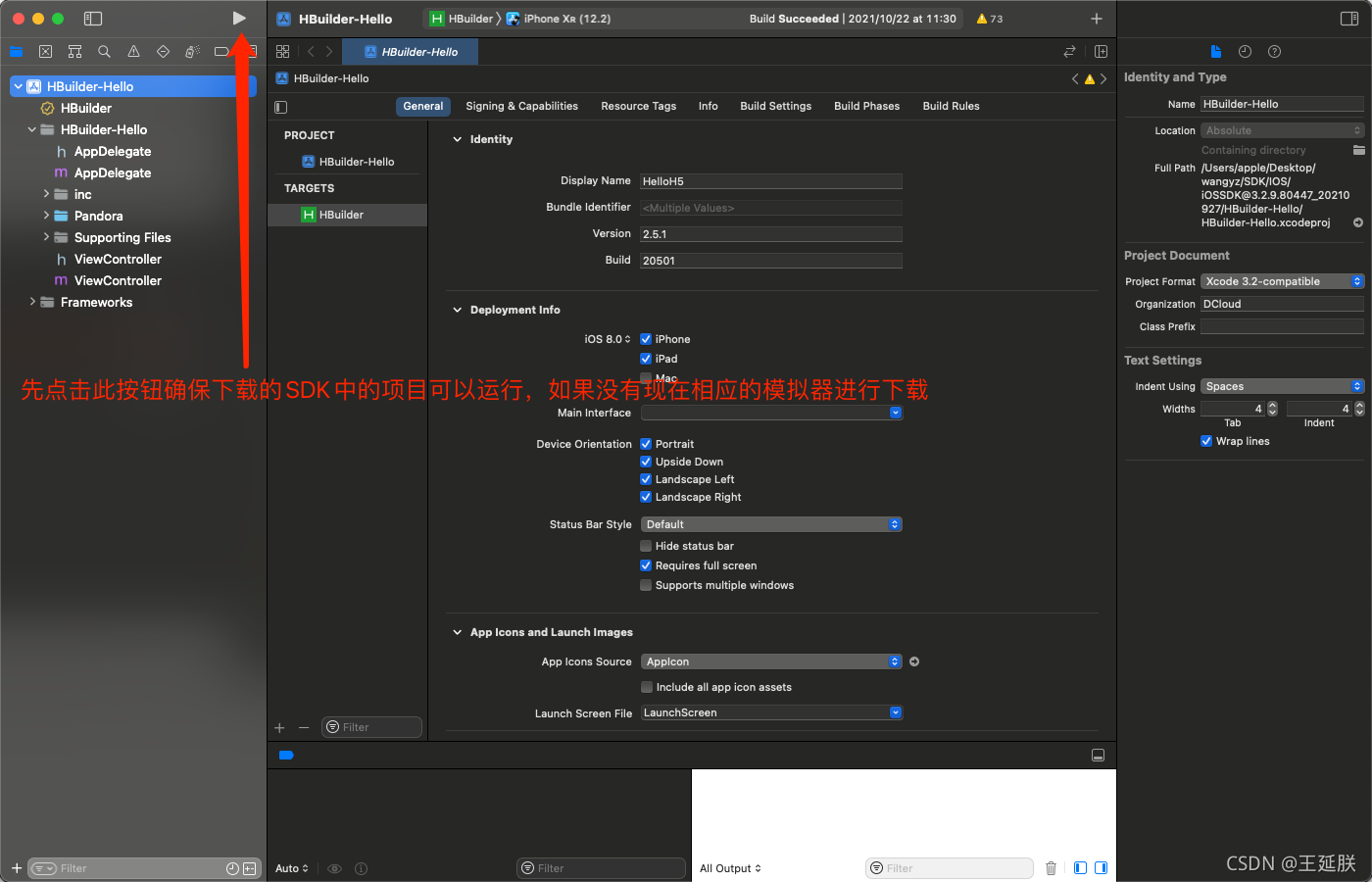Click the Display Name field containing HelloH5
The image size is (1372, 882).
pos(771,181)
